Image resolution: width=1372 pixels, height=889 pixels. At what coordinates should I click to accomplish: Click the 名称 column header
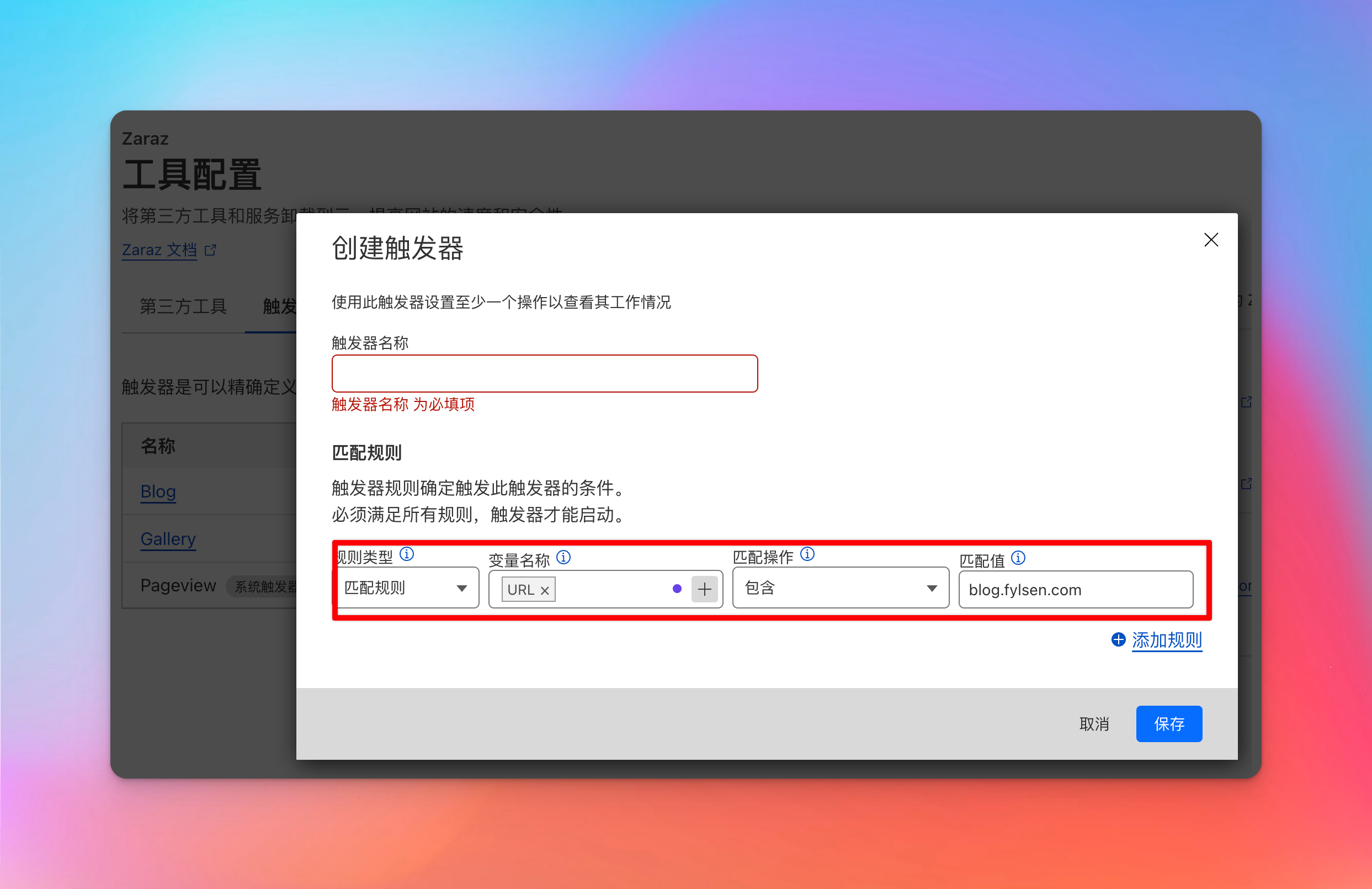coord(157,446)
